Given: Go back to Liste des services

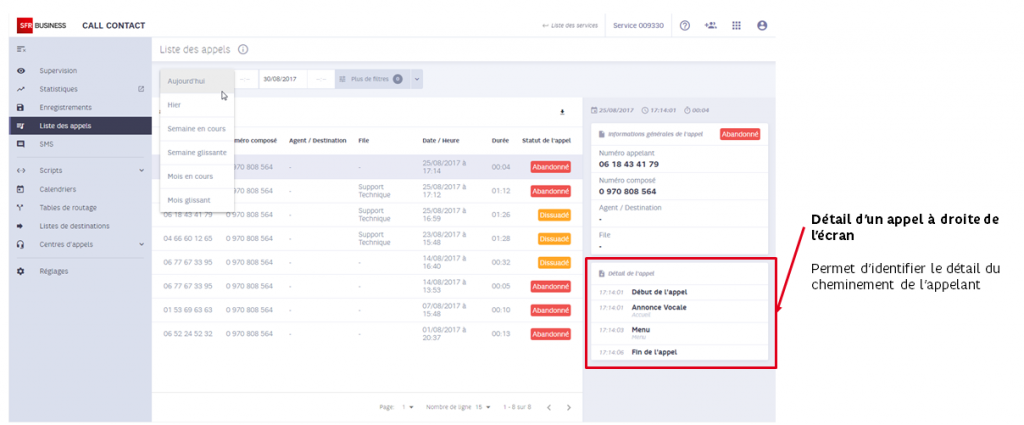Looking at the screenshot, I should (x=569, y=25).
